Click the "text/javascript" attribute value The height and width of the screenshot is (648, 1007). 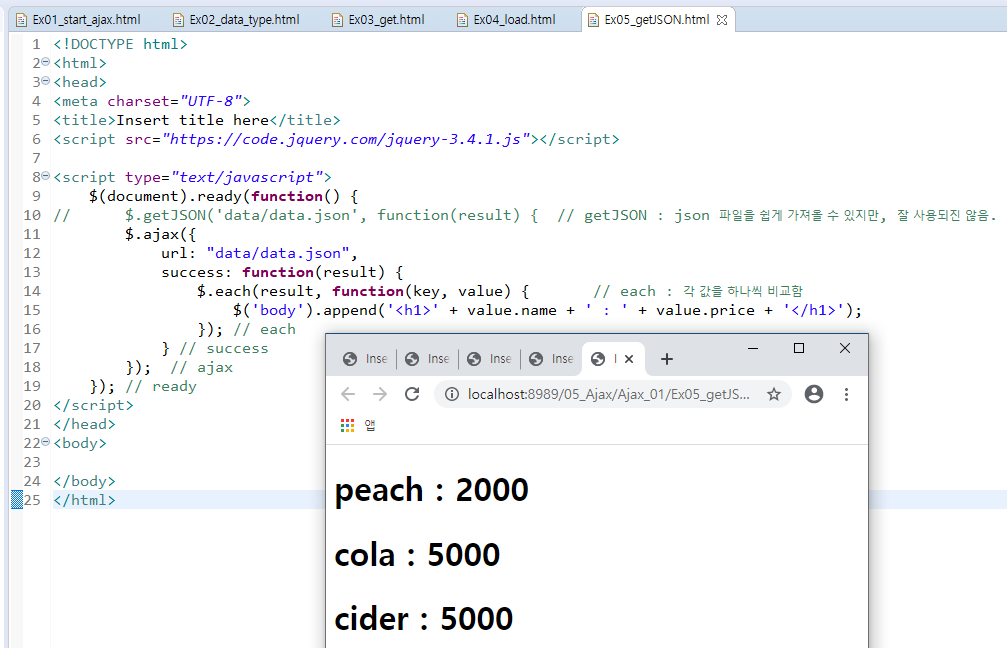pyautogui.click(x=247, y=177)
